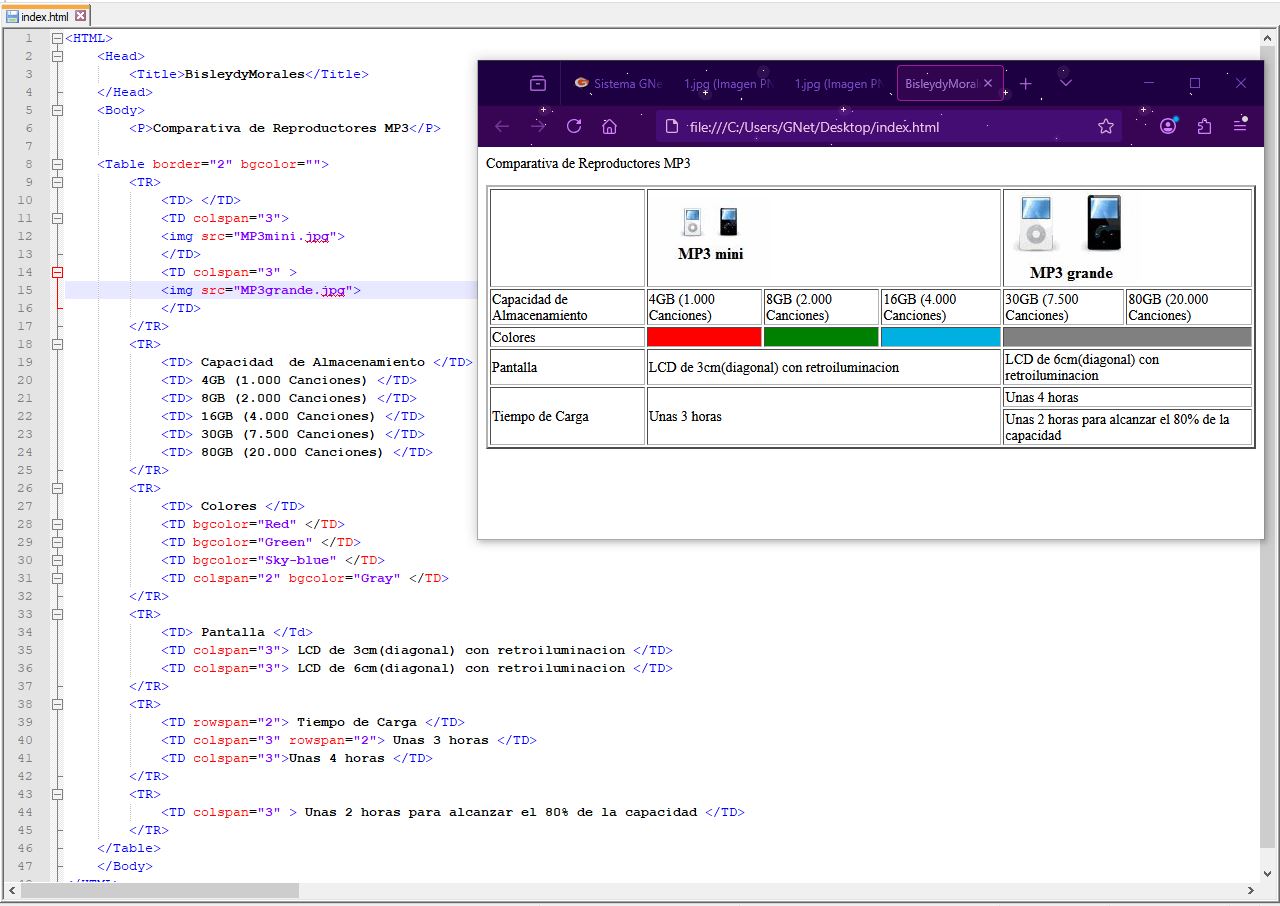Collapse the Table fold marker on line 8
Screen dimensions: 1280x906
57,164
